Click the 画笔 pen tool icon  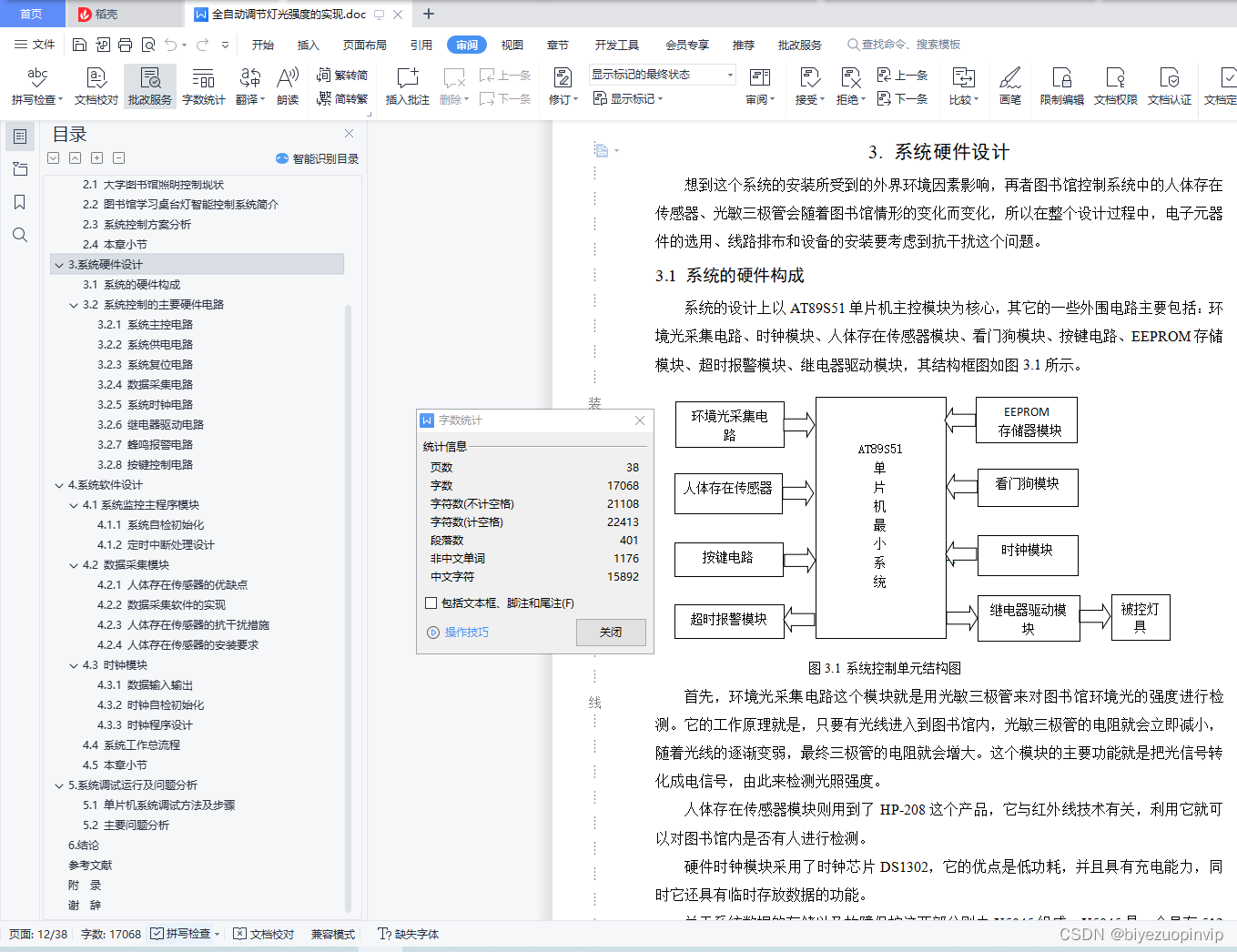[x=1010, y=86]
